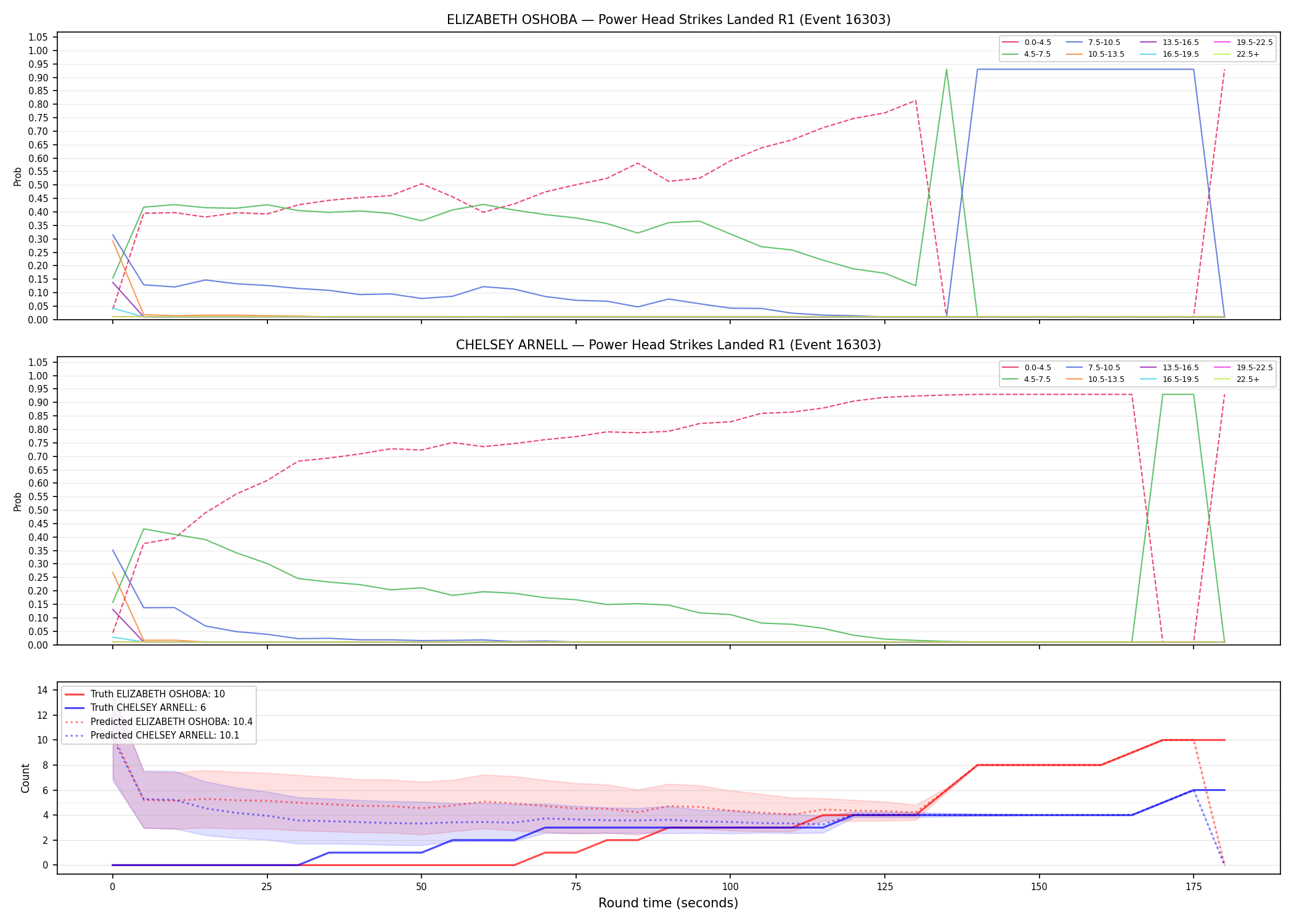This screenshot has height=924, width=1294.
Task: Click the 175 tick label on the x-axis
Action: click(x=1194, y=887)
